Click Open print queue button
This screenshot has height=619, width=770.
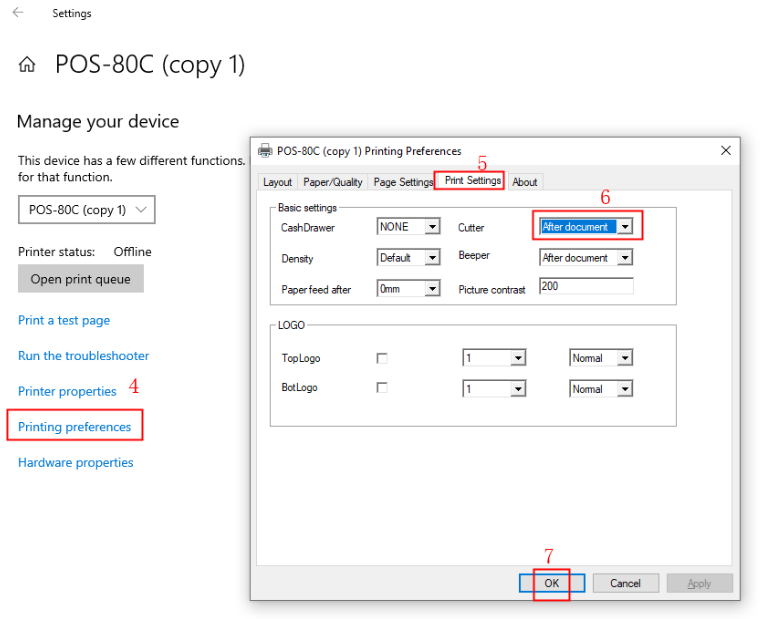pyautogui.click(x=81, y=279)
